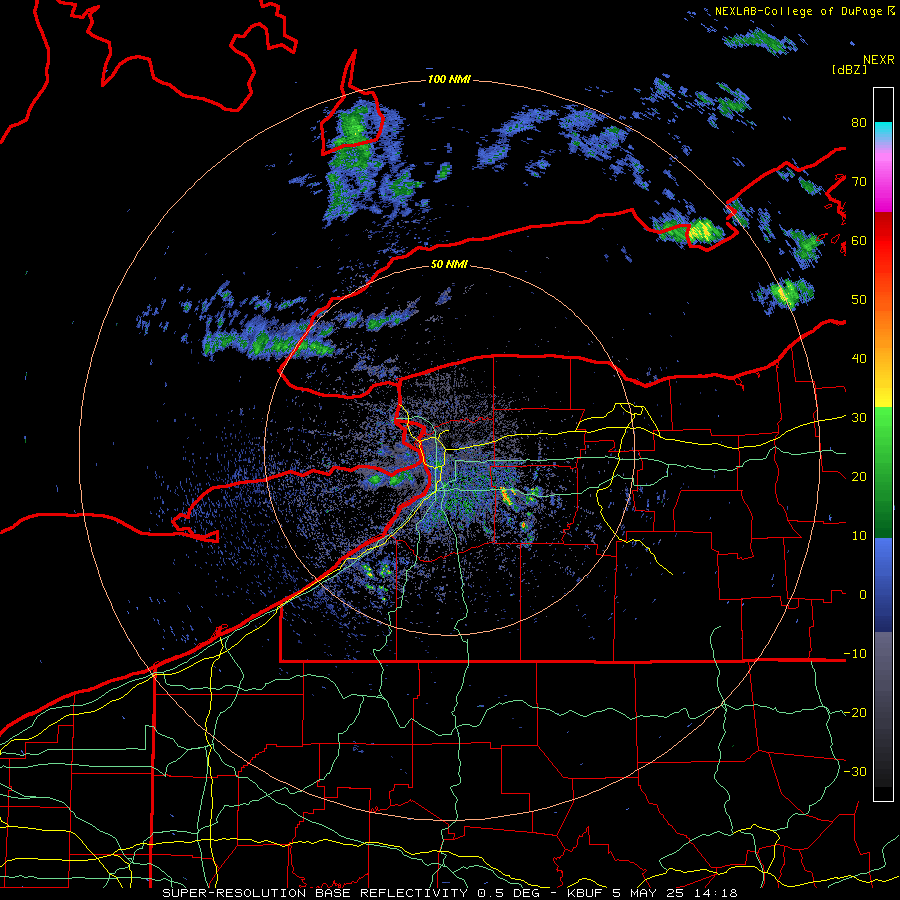Viewport: 900px width, 900px height.
Task: Click the "NEXR" label above the color scale
Action: pos(878,60)
